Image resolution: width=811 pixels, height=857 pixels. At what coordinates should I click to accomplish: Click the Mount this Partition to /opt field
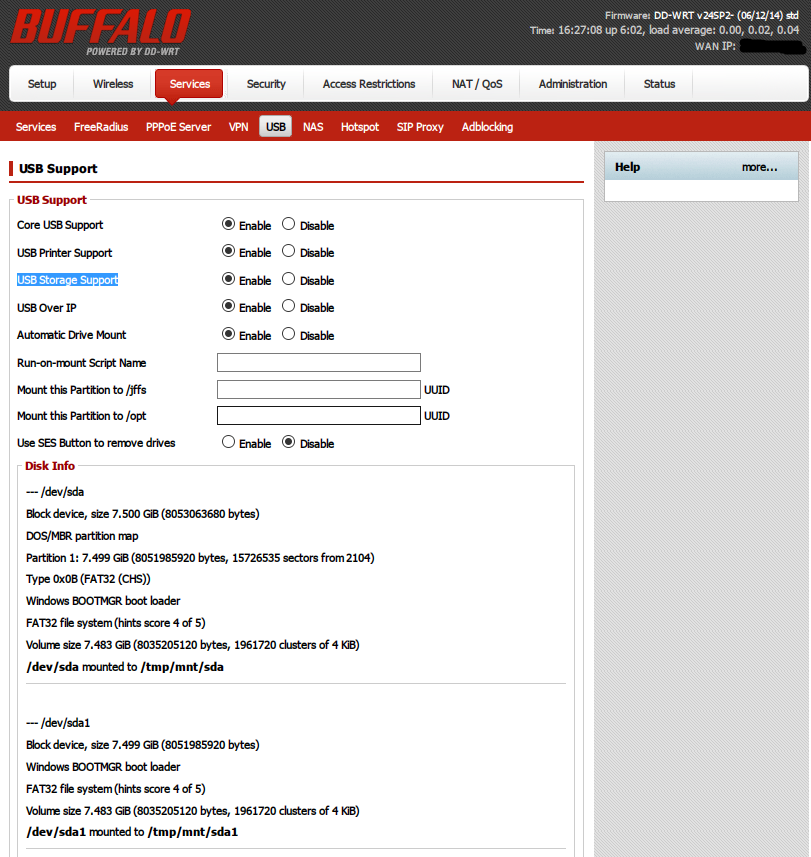(318, 416)
